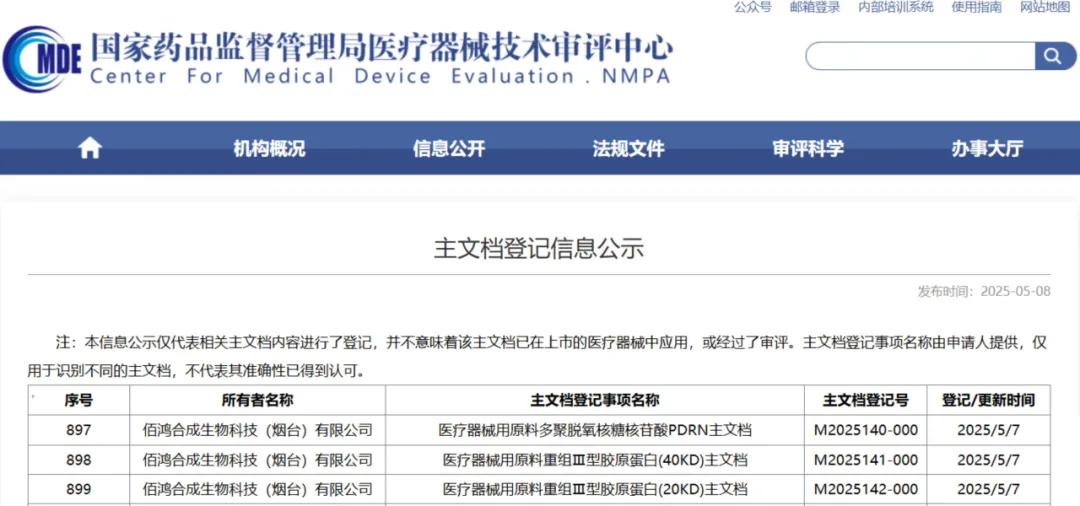Select registration number M2025140-000 cell

(866, 430)
